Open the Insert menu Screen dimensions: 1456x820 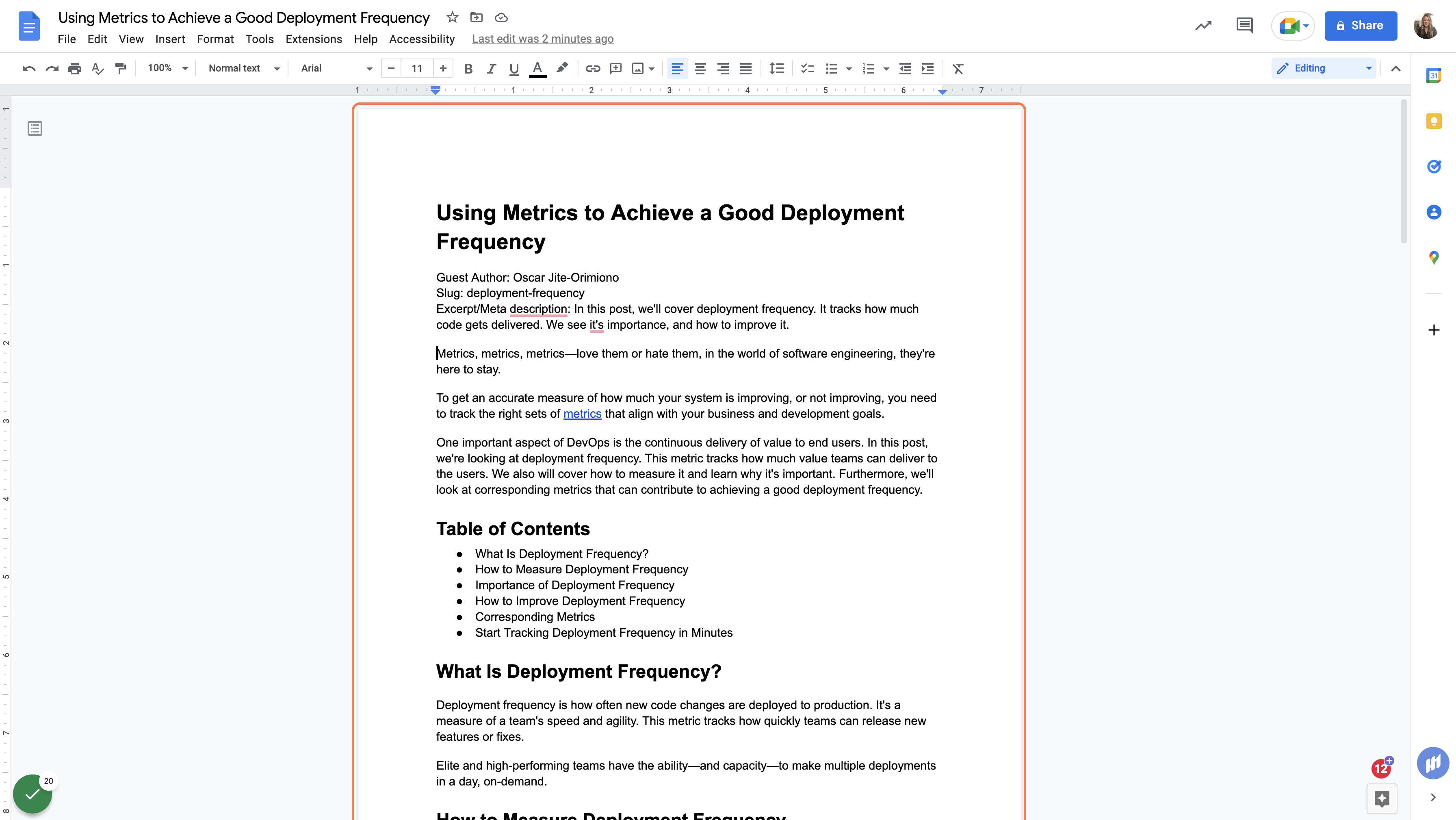click(170, 39)
